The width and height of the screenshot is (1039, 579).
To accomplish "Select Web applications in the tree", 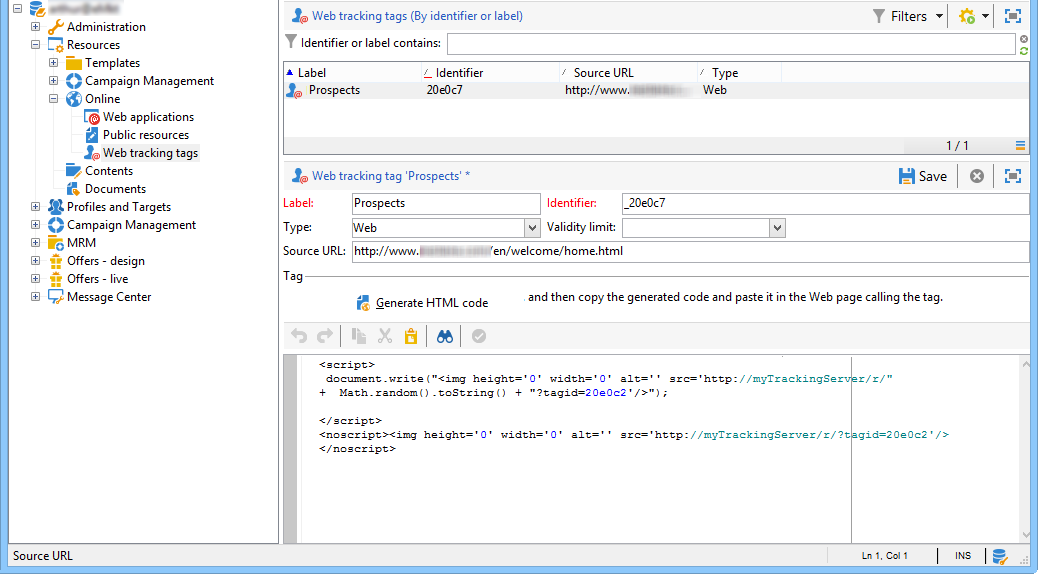I will (x=148, y=117).
